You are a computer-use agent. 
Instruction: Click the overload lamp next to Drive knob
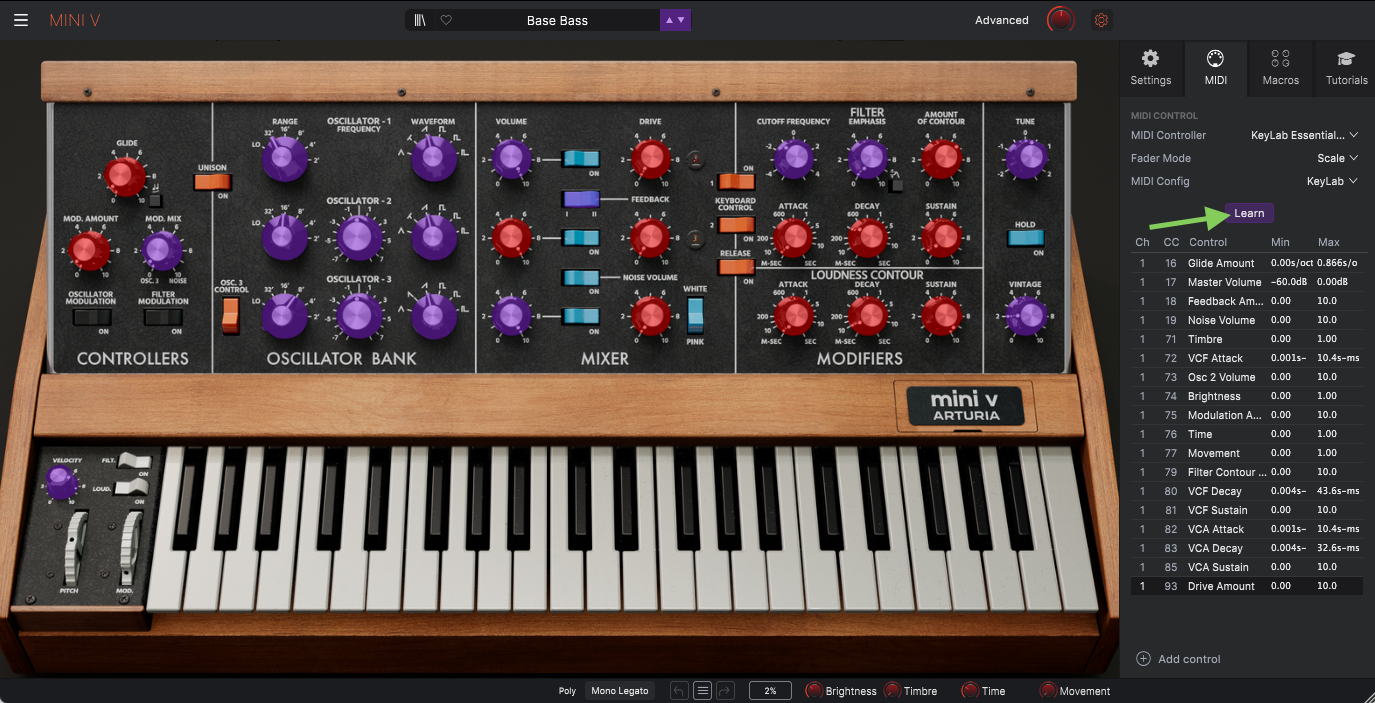point(695,157)
